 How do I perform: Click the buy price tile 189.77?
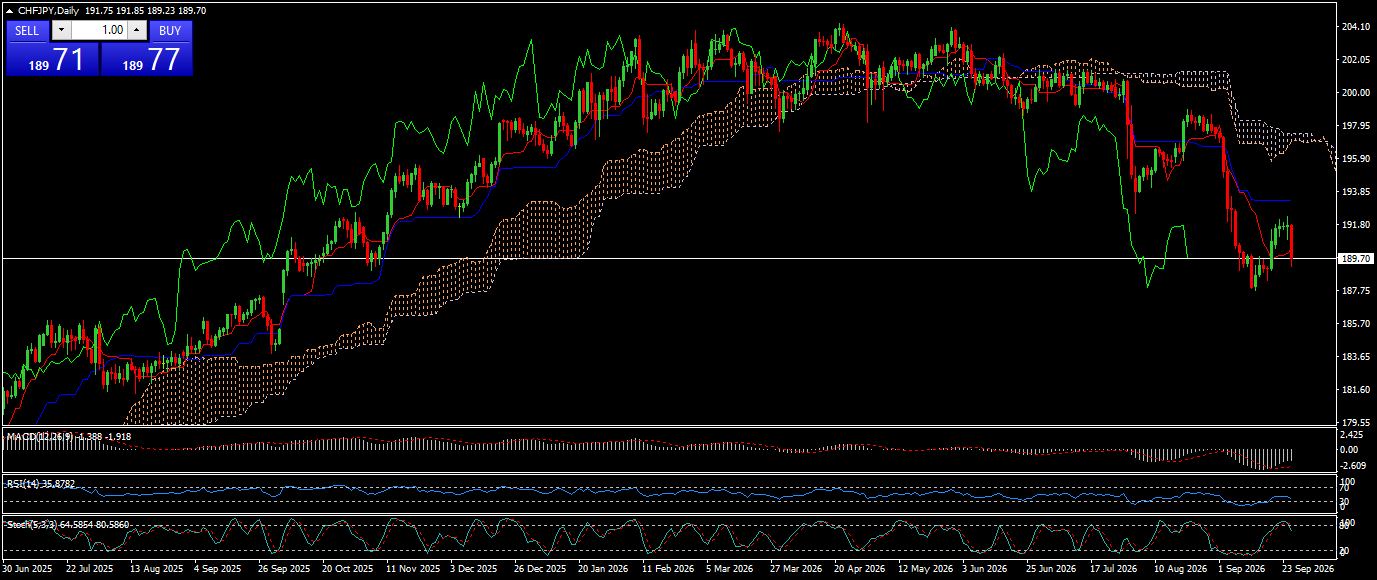[147, 59]
